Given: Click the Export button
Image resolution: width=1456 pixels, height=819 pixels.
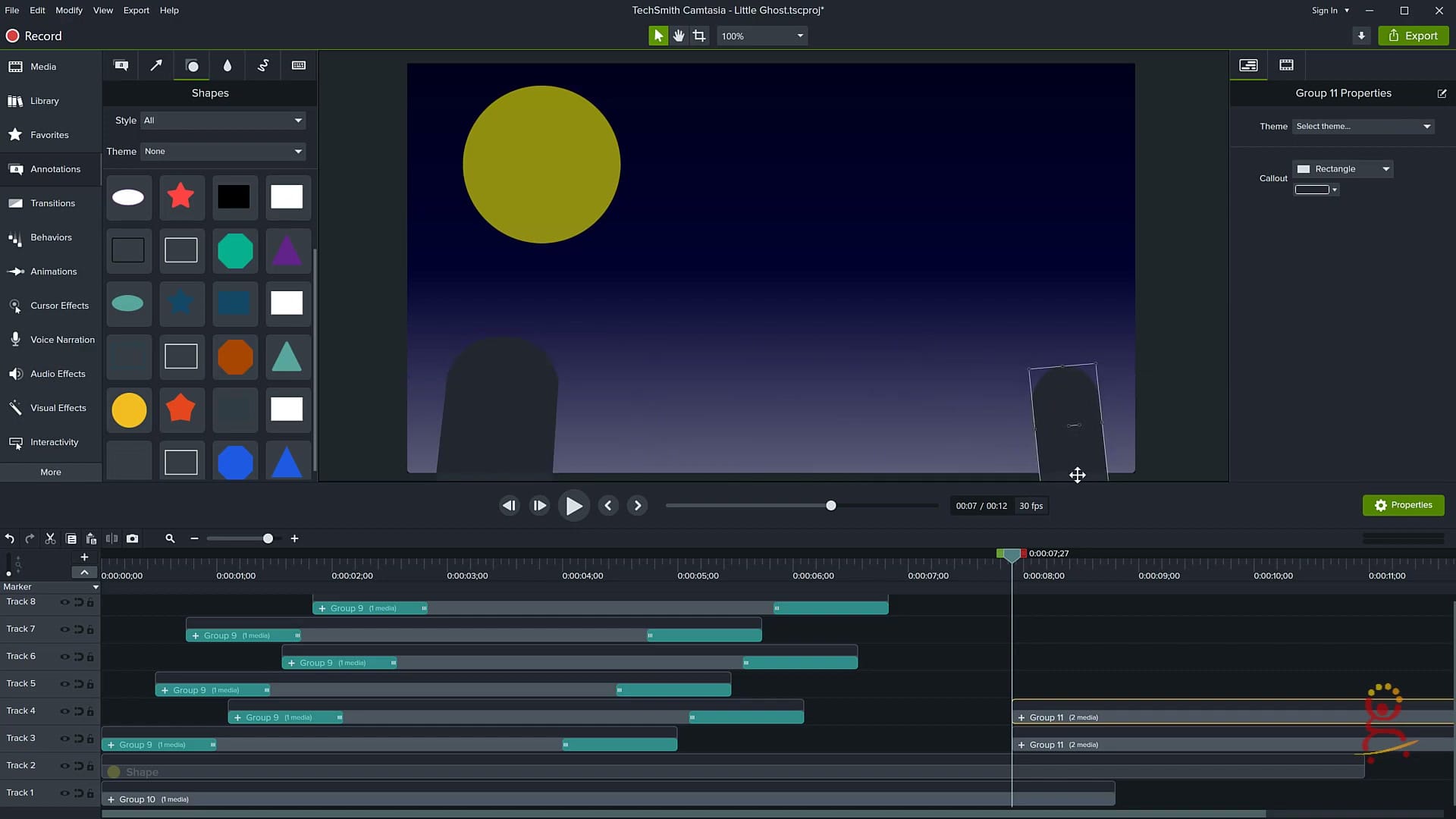Looking at the screenshot, I should coord(1413,35).
